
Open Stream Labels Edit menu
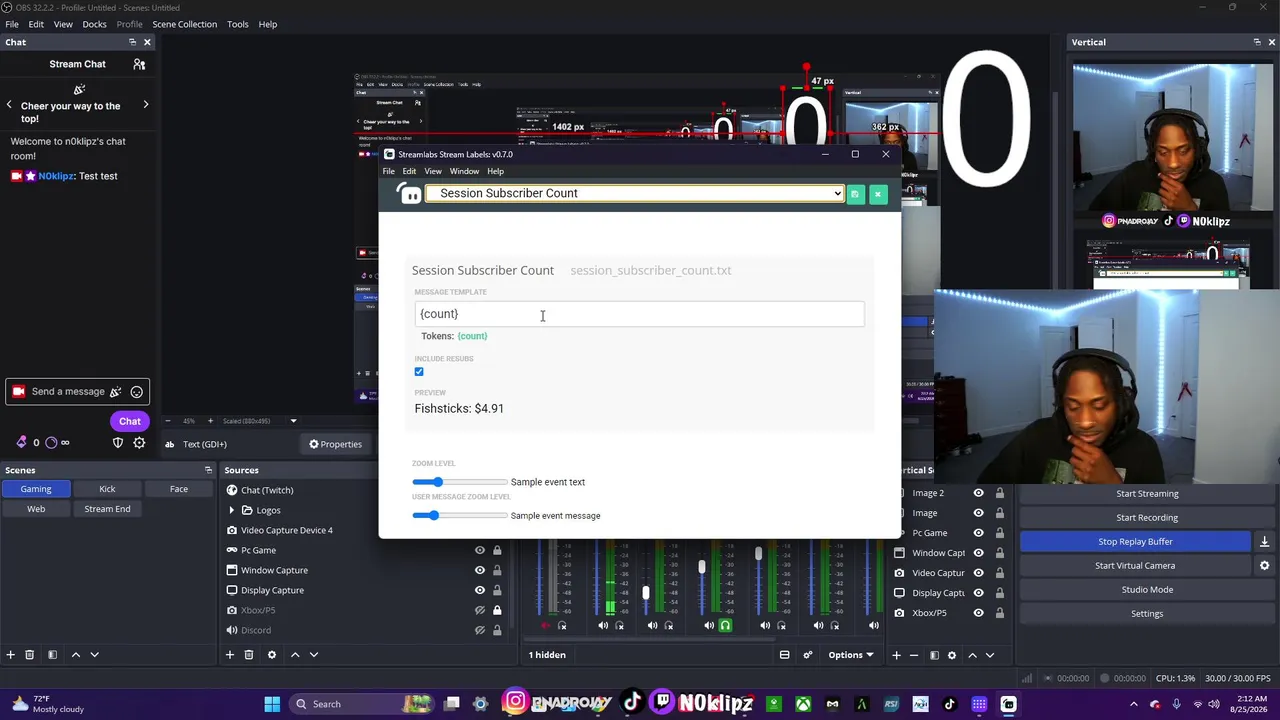coord(409,171)
